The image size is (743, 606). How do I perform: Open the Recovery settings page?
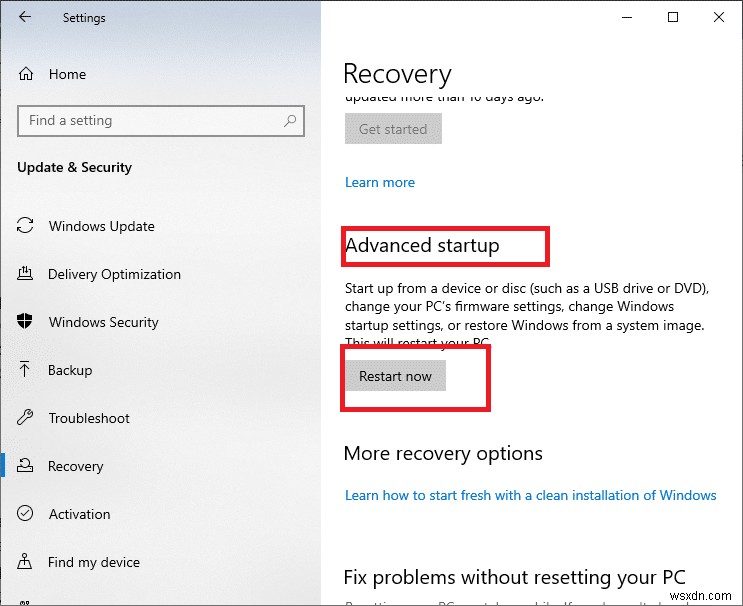pos(75,466)
